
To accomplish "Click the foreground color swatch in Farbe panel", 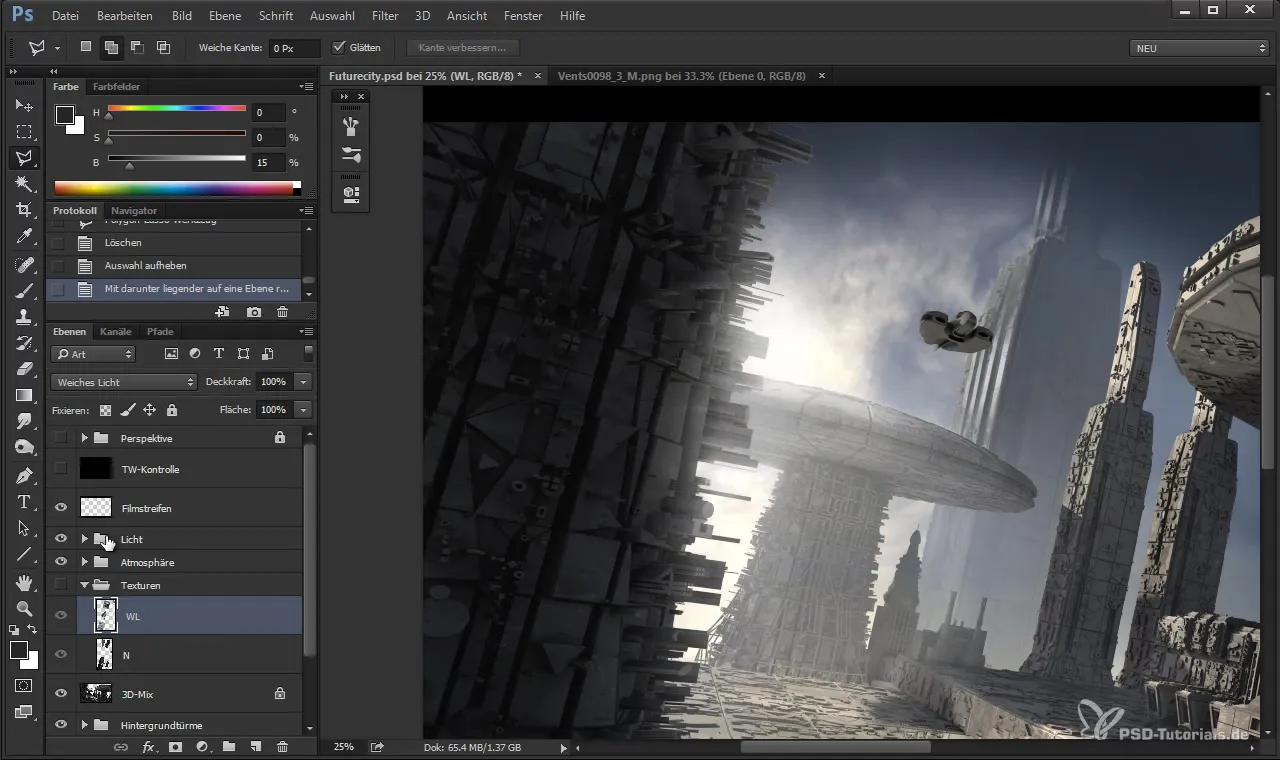I will (63, 114).
